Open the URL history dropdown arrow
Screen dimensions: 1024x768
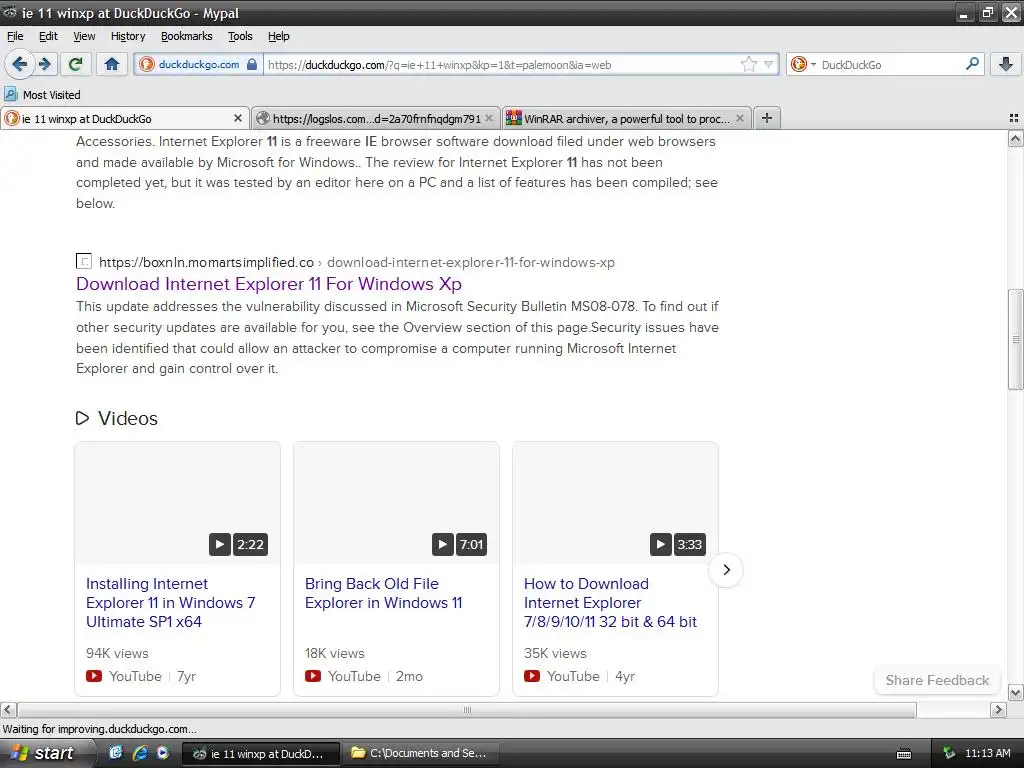[768, 64]
